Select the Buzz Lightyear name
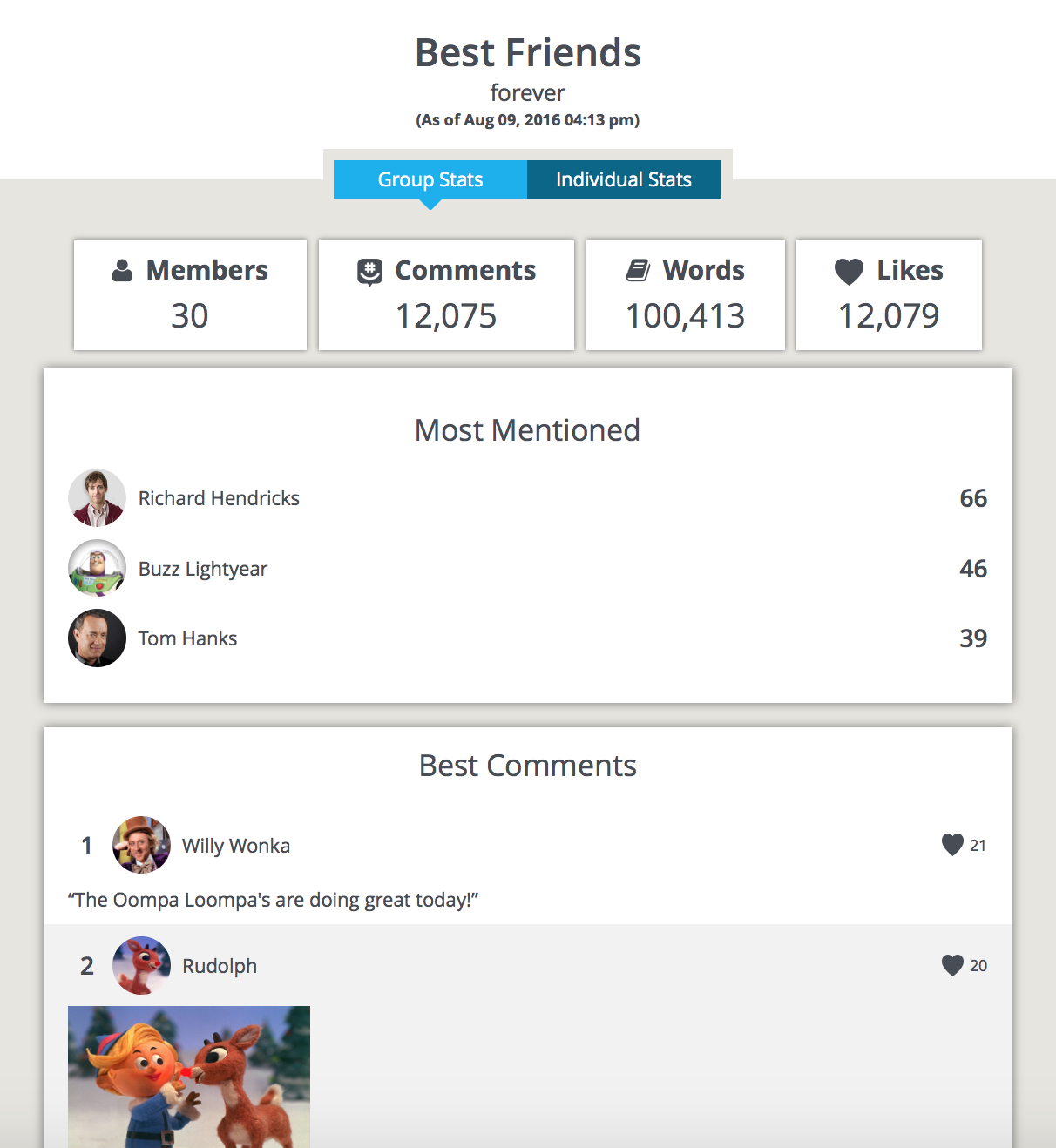 click(203, 569)
